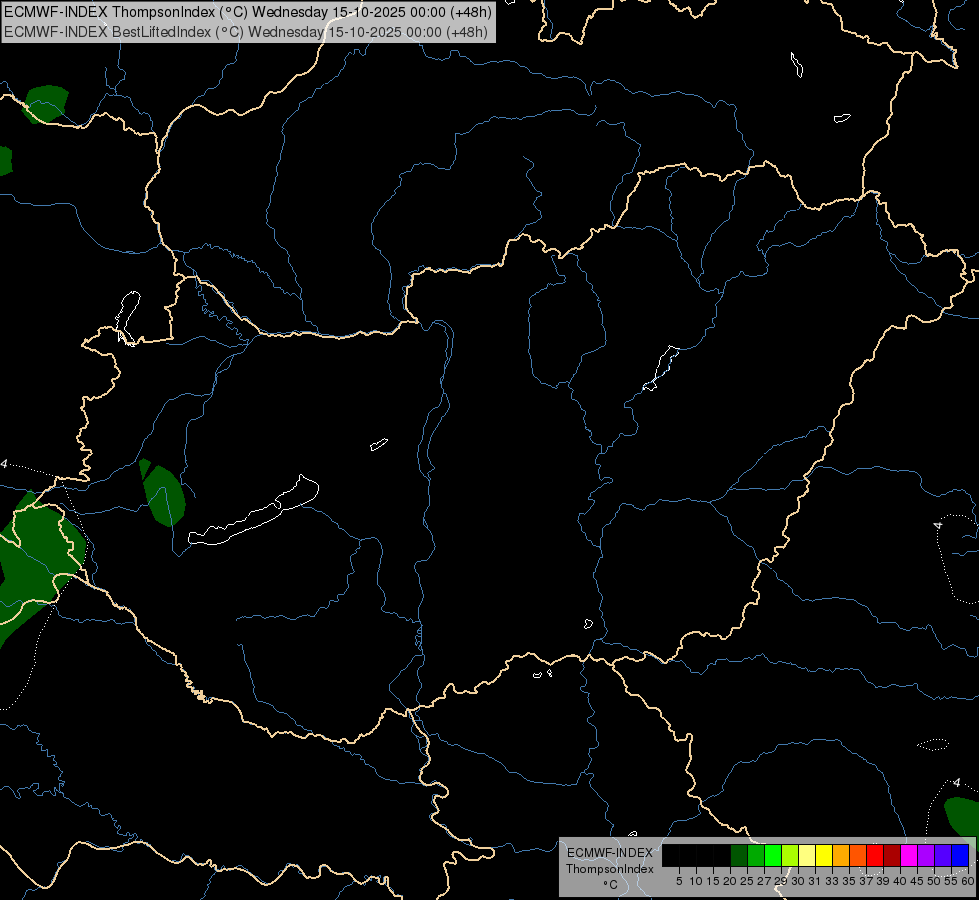Select the pale yellow 30–31 legend swatch
Viewport: 979px width, 900px height.
[x=807, y=855]
